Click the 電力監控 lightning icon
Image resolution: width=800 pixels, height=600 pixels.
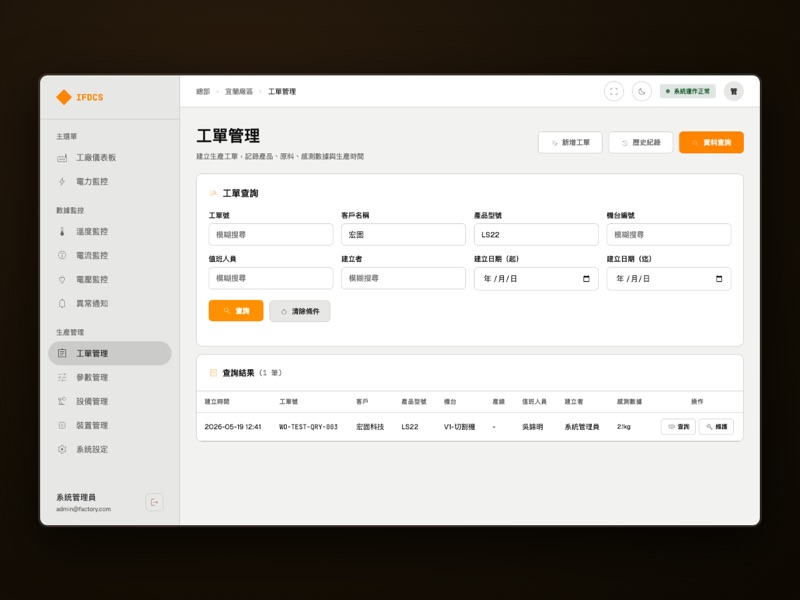click(62, 182)
